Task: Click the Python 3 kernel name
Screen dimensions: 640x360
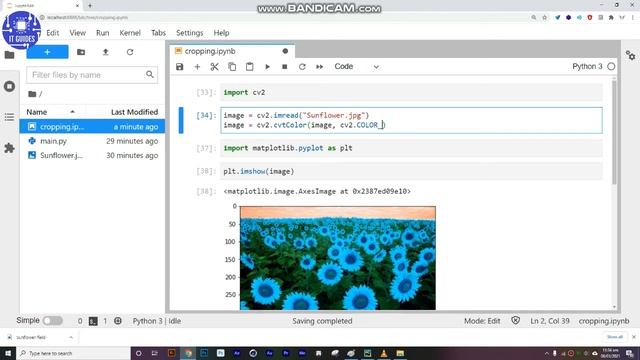Action: [x=587, y=67]
